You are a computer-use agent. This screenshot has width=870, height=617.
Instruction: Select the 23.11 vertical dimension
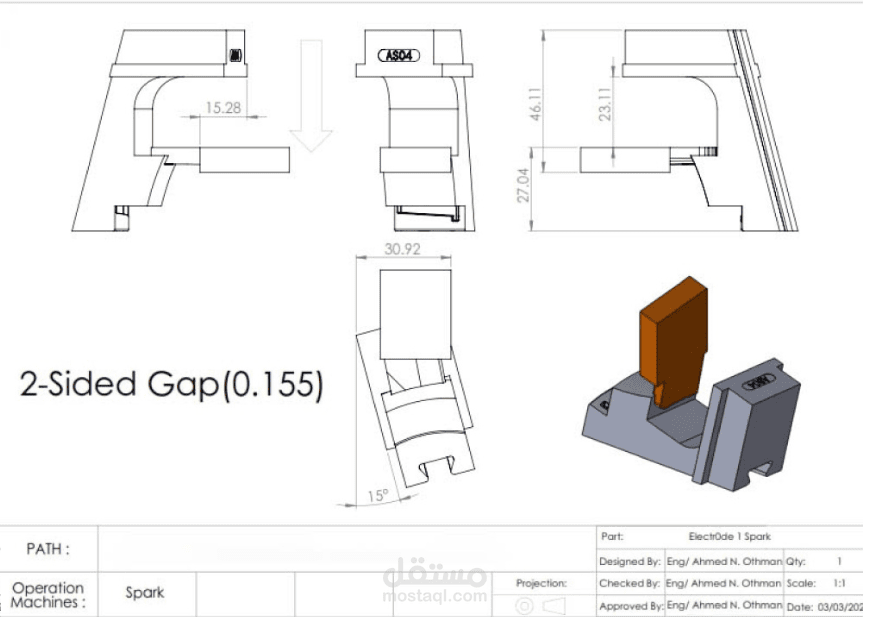click(605, 104)
